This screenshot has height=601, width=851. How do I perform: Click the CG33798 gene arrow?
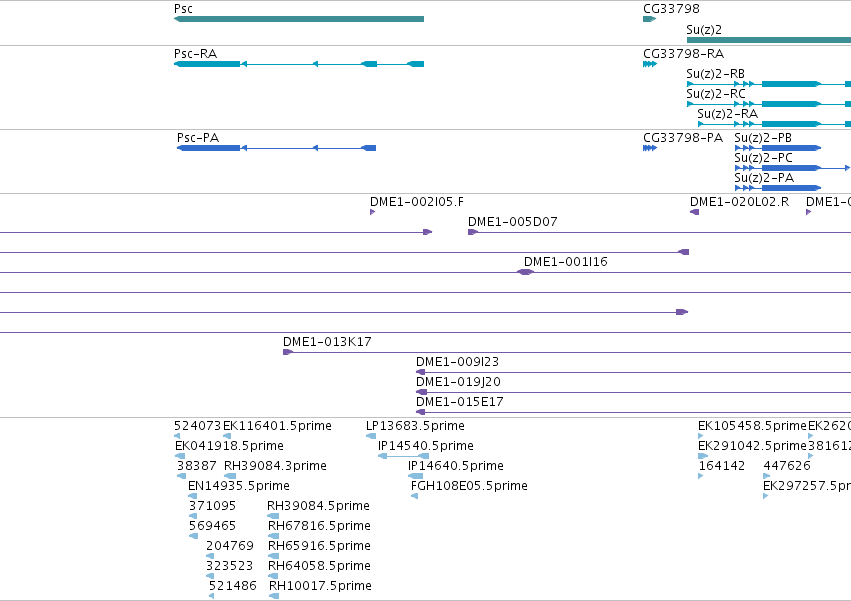[650, 19]
